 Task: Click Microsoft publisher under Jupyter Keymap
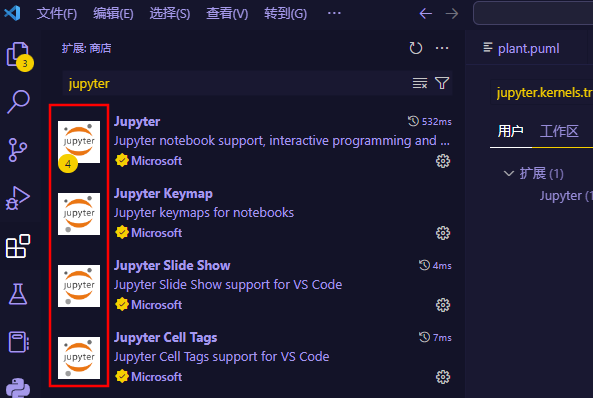tap(157, 233)
